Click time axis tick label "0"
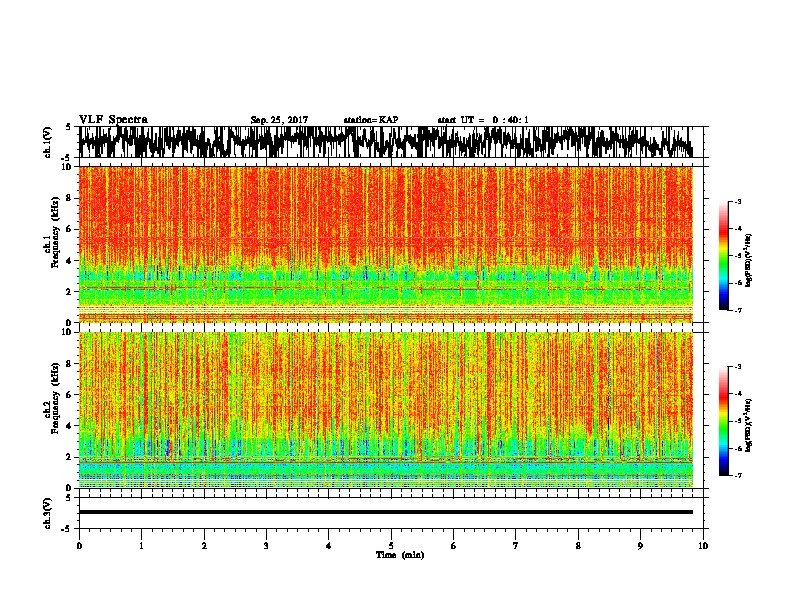The image size is (792, 612). point(79,546)
